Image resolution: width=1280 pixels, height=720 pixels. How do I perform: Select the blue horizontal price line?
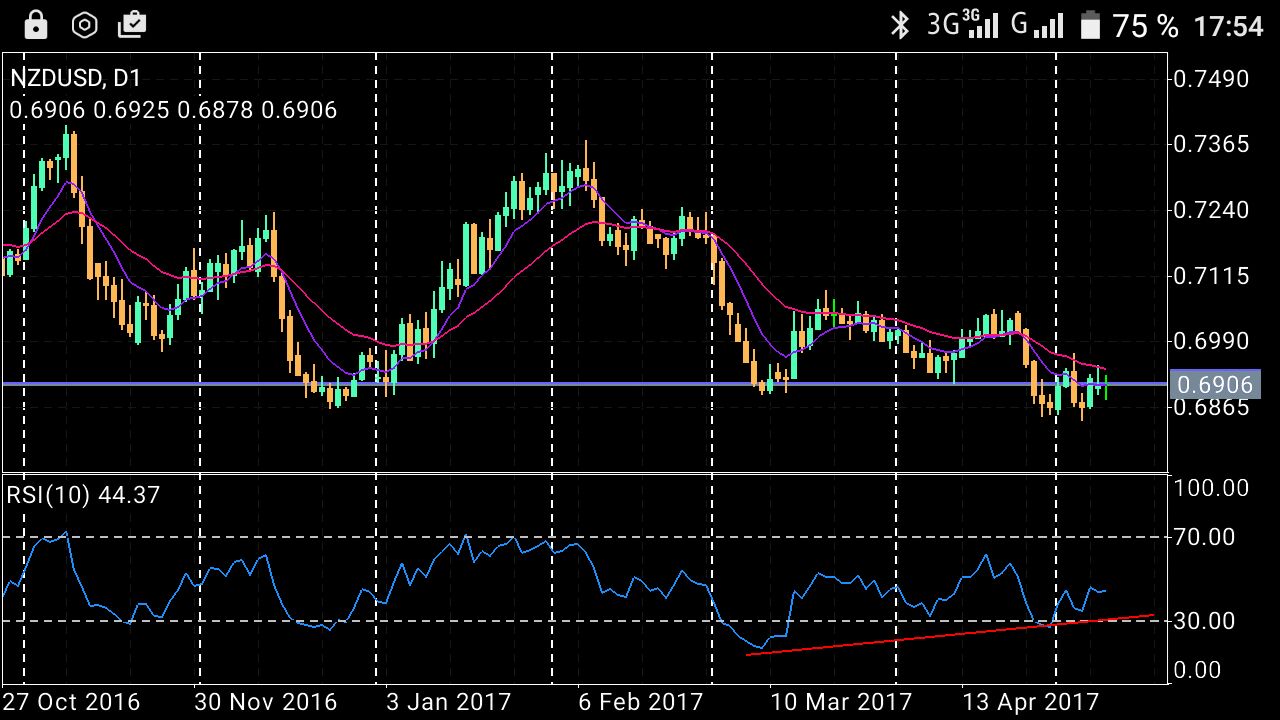pyautogui.click(x=584, y=383)
